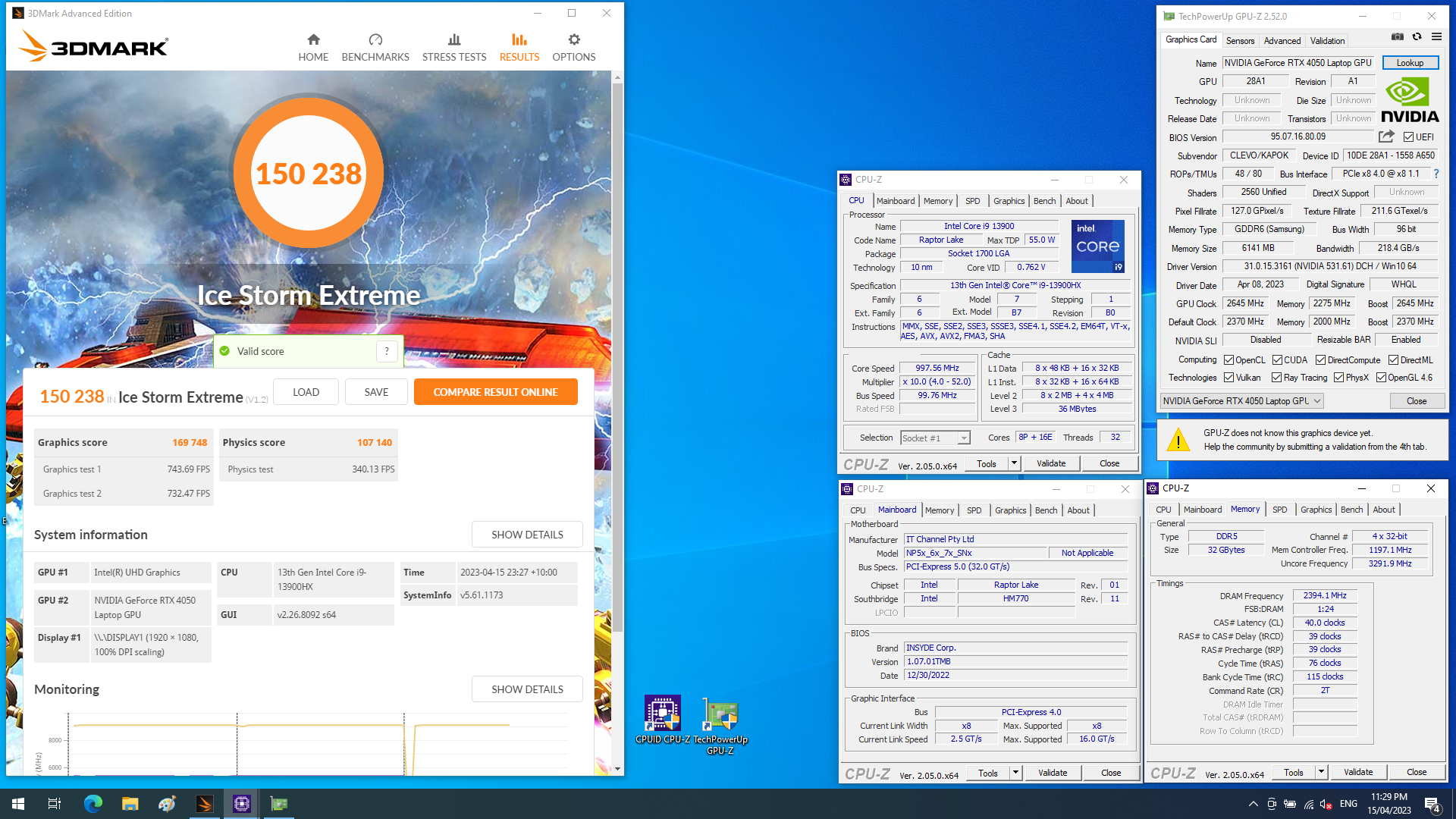Toggle the CUDA checkbox
The image size is (1456, 819).
(x=1277, y=360)
